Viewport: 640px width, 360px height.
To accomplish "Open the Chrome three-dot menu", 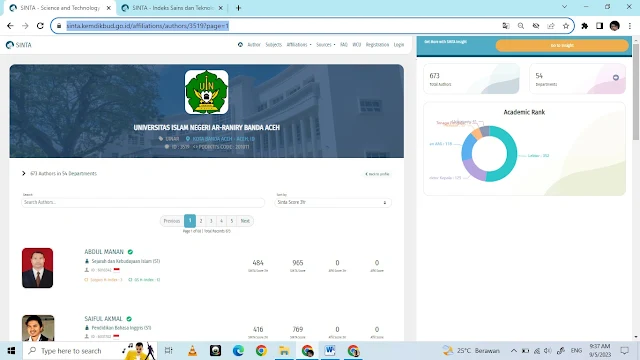I will (x=630, y=26).
